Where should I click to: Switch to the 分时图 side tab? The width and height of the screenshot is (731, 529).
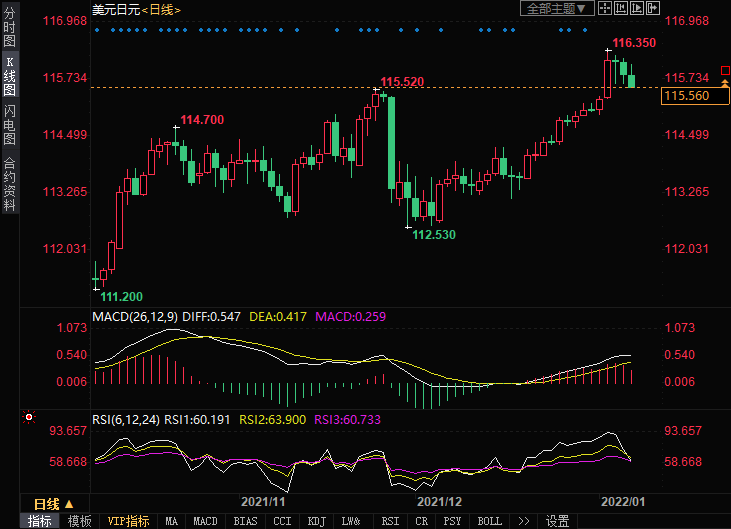pos(9,28)
